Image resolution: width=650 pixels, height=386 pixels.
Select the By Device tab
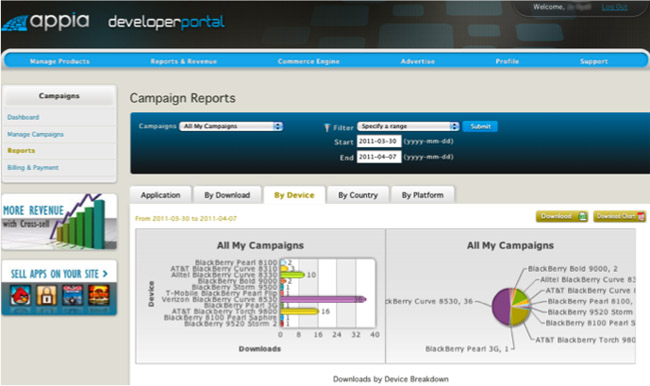tap(294, 195)
